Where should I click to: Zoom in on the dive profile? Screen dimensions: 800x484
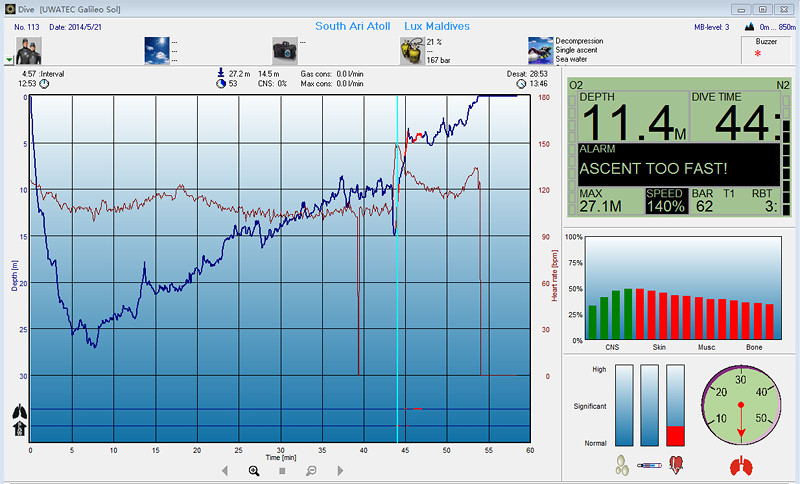click(254, 471)
